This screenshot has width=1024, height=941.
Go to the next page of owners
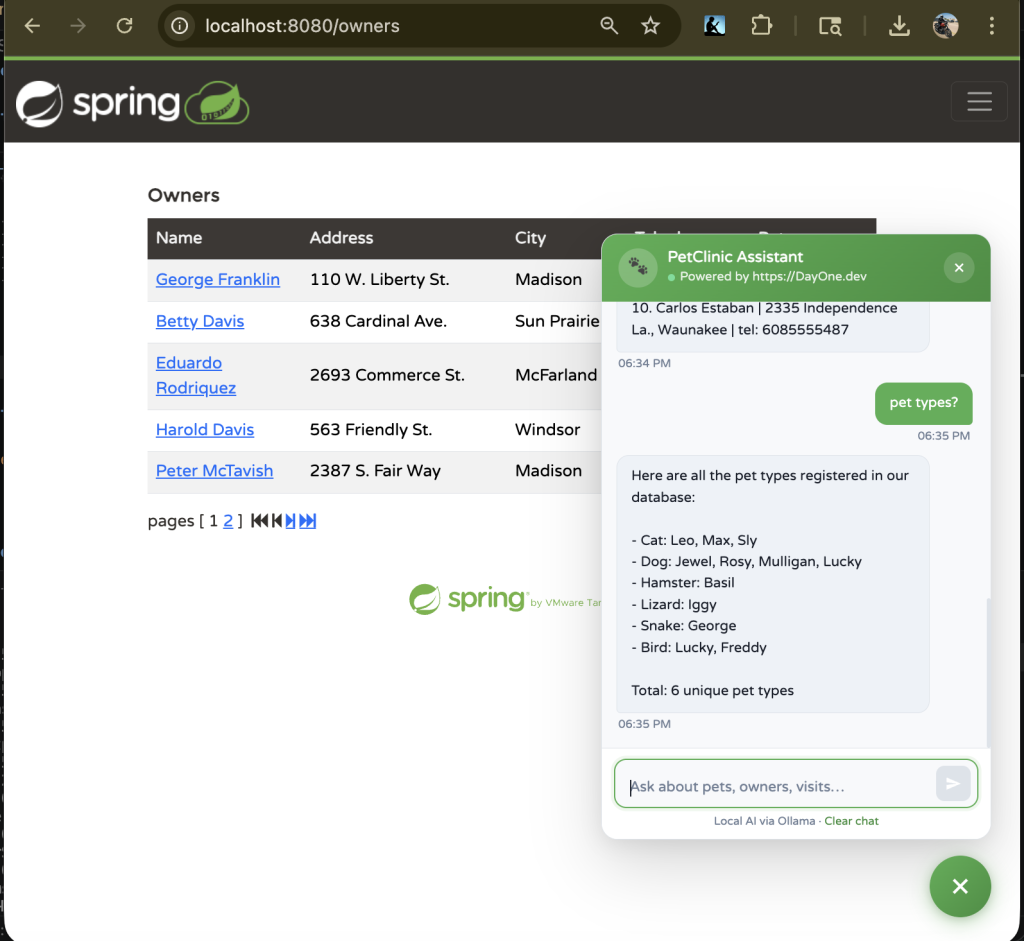pos(290,521)
